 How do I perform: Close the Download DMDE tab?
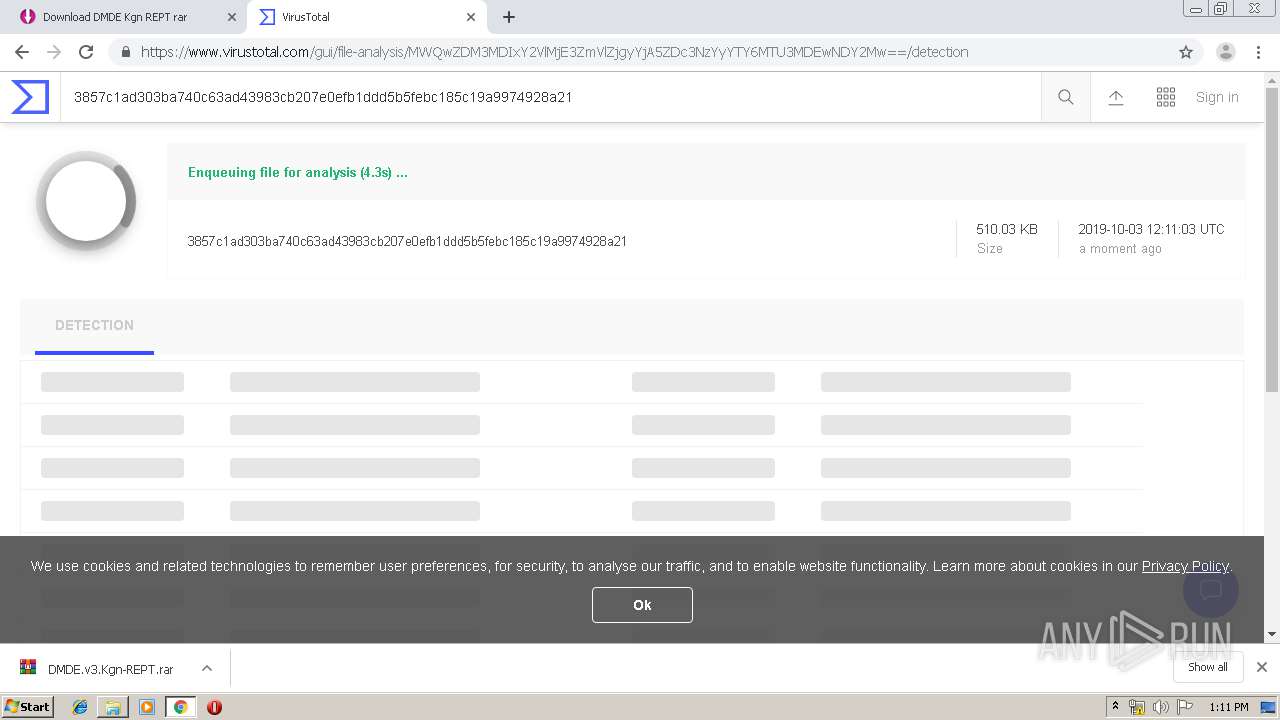(x=231, y=17)
